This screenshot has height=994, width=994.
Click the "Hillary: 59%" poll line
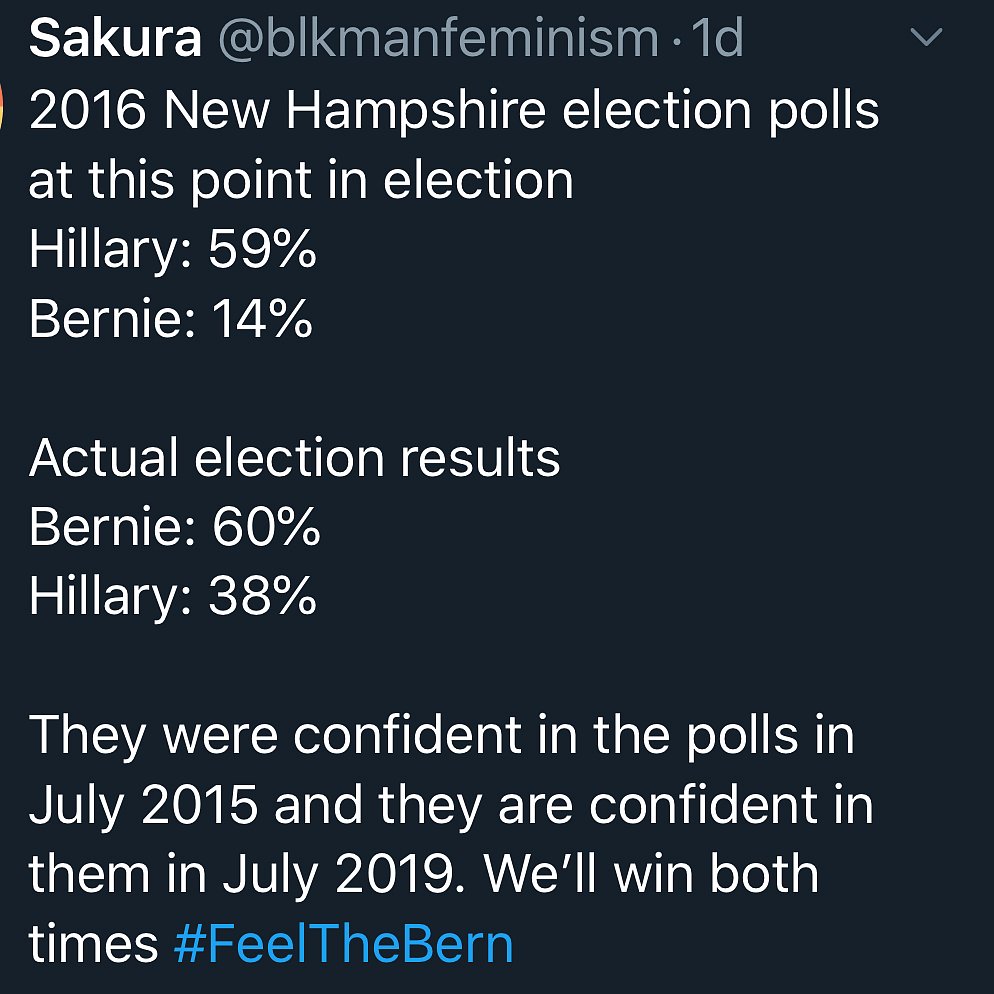(173, 250)
